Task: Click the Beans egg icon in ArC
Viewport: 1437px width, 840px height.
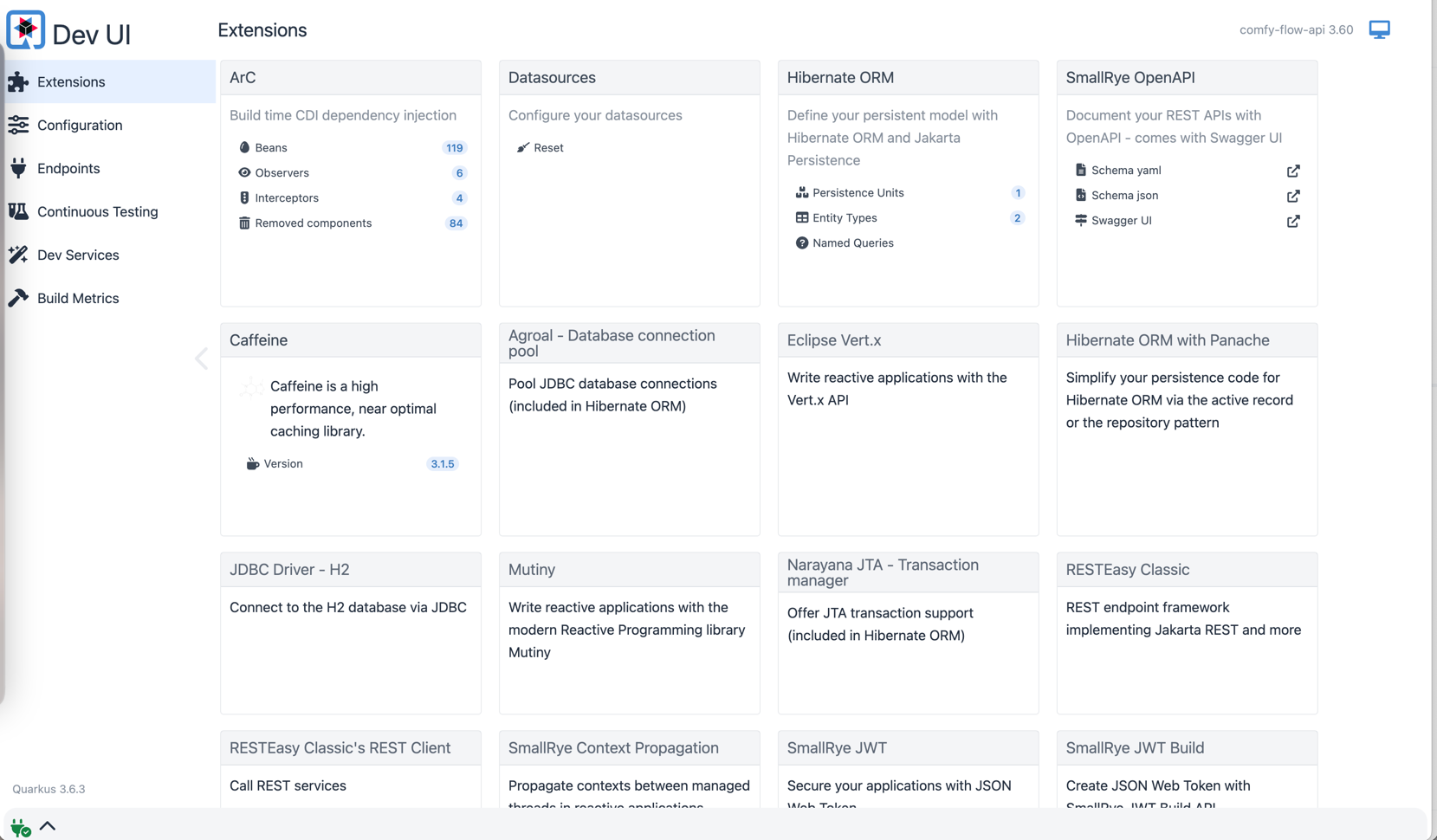Action: click(244, 148)
